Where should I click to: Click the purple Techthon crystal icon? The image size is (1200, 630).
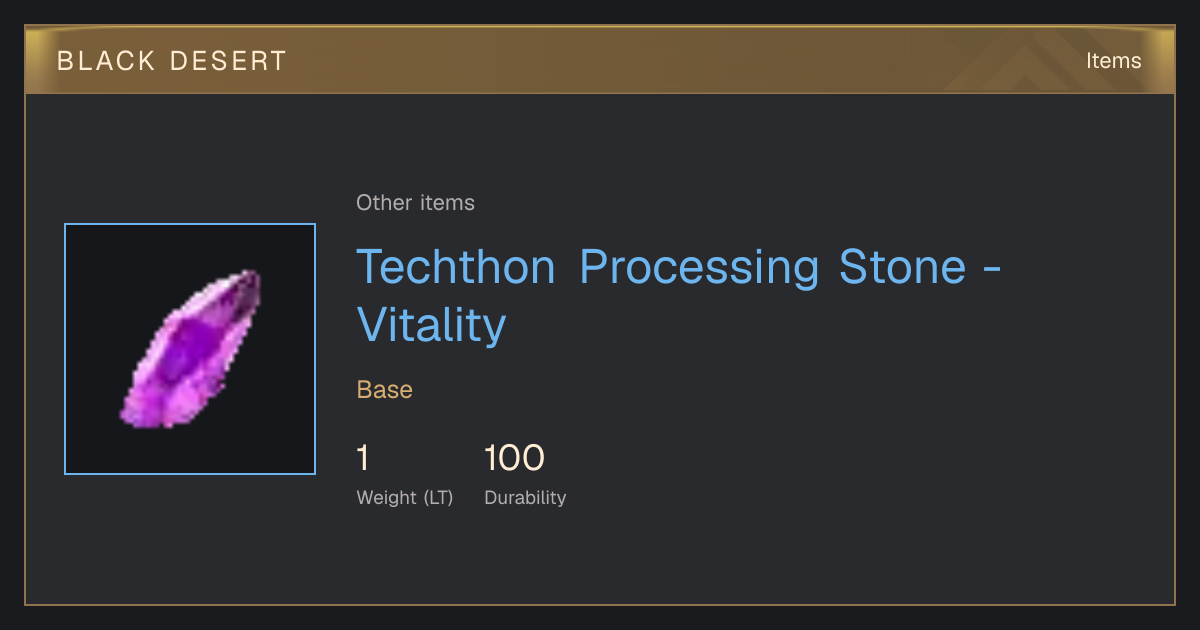pyautogui.click(x=190, y=349)
